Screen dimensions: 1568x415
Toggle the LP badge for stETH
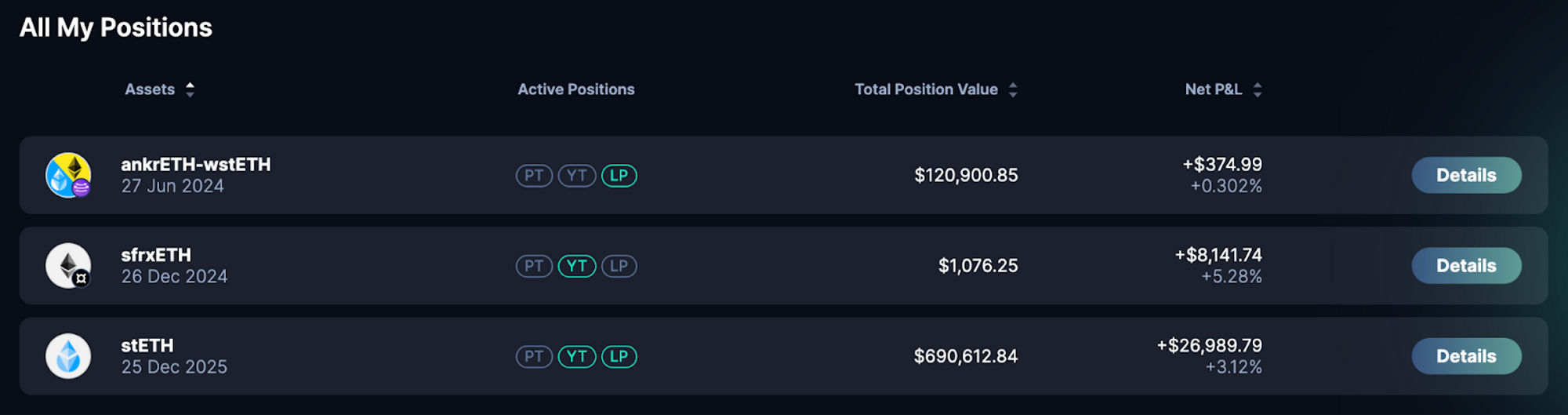[x=619, y=357]
